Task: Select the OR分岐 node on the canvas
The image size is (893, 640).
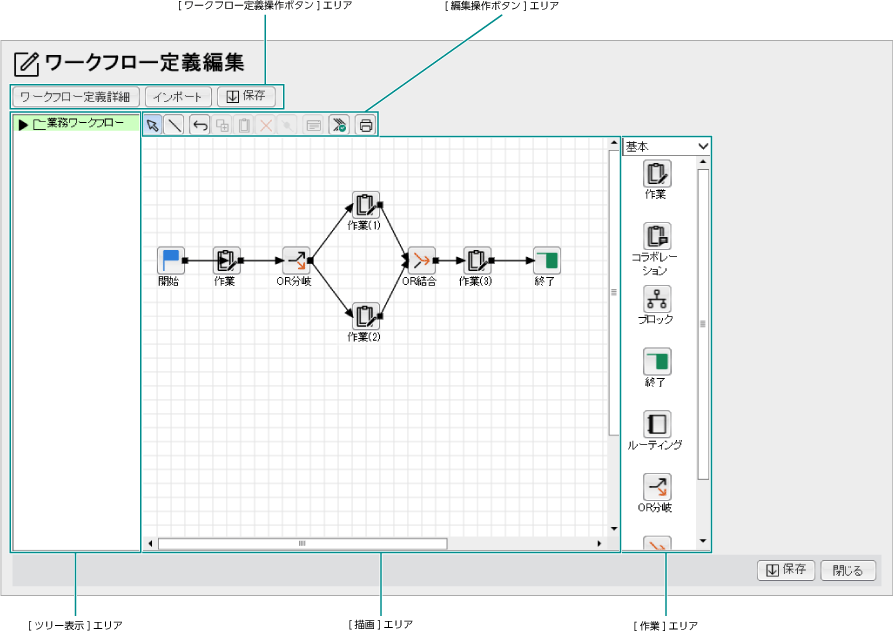Action: (296, 261)
